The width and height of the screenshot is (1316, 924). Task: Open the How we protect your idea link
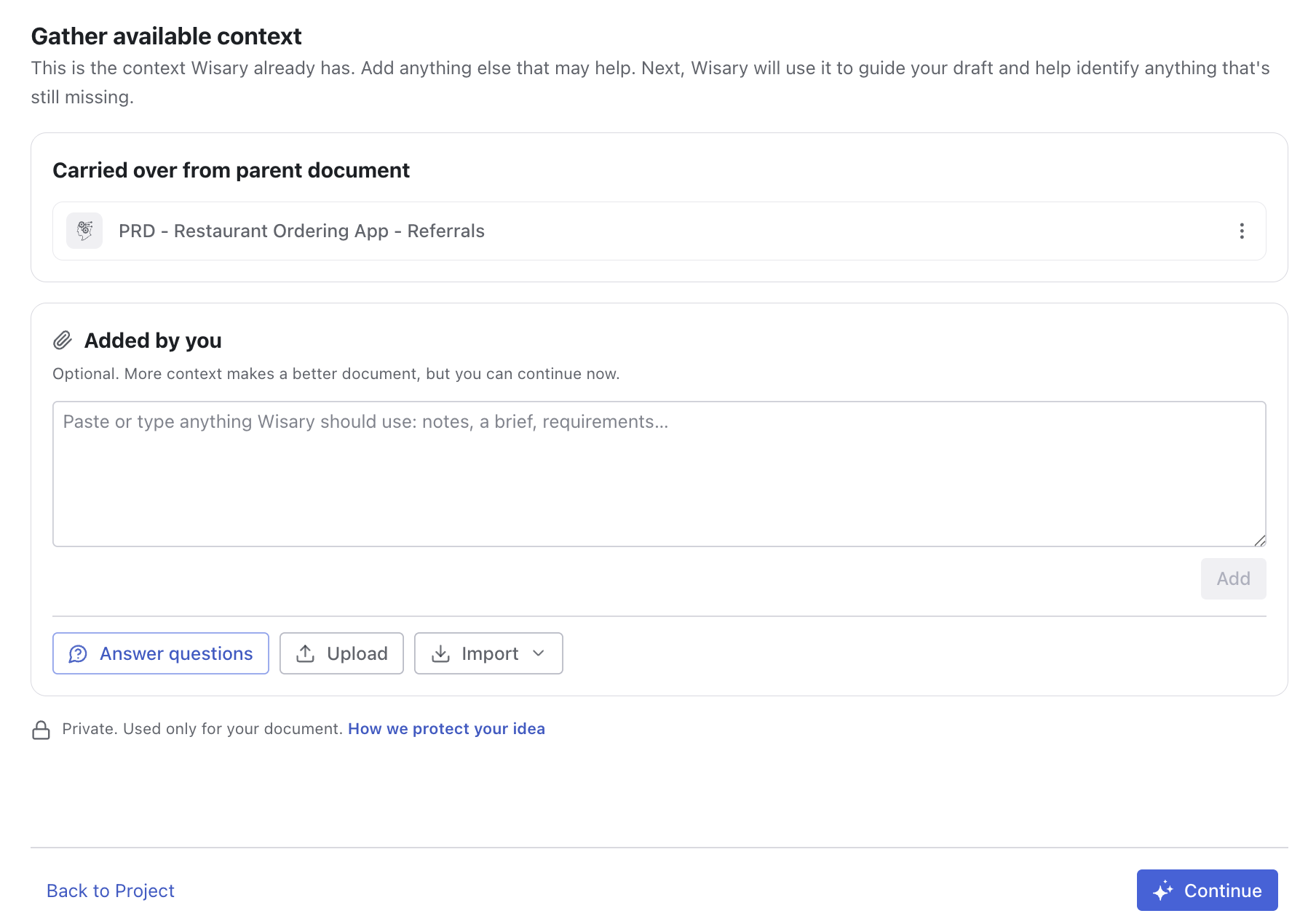pos(446,729)
